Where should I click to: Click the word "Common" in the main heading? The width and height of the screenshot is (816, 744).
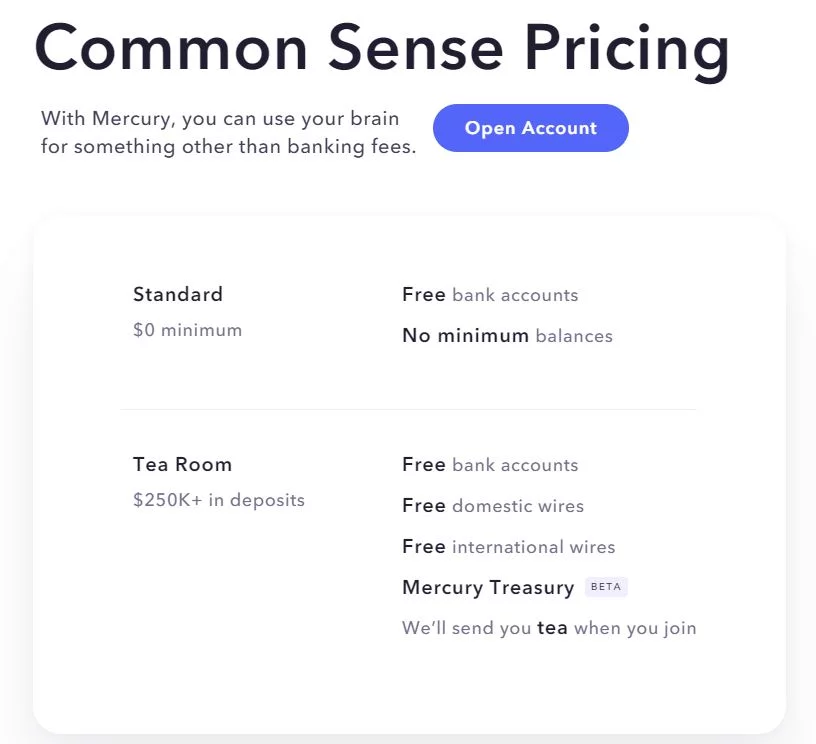click(x=170, y=46)
